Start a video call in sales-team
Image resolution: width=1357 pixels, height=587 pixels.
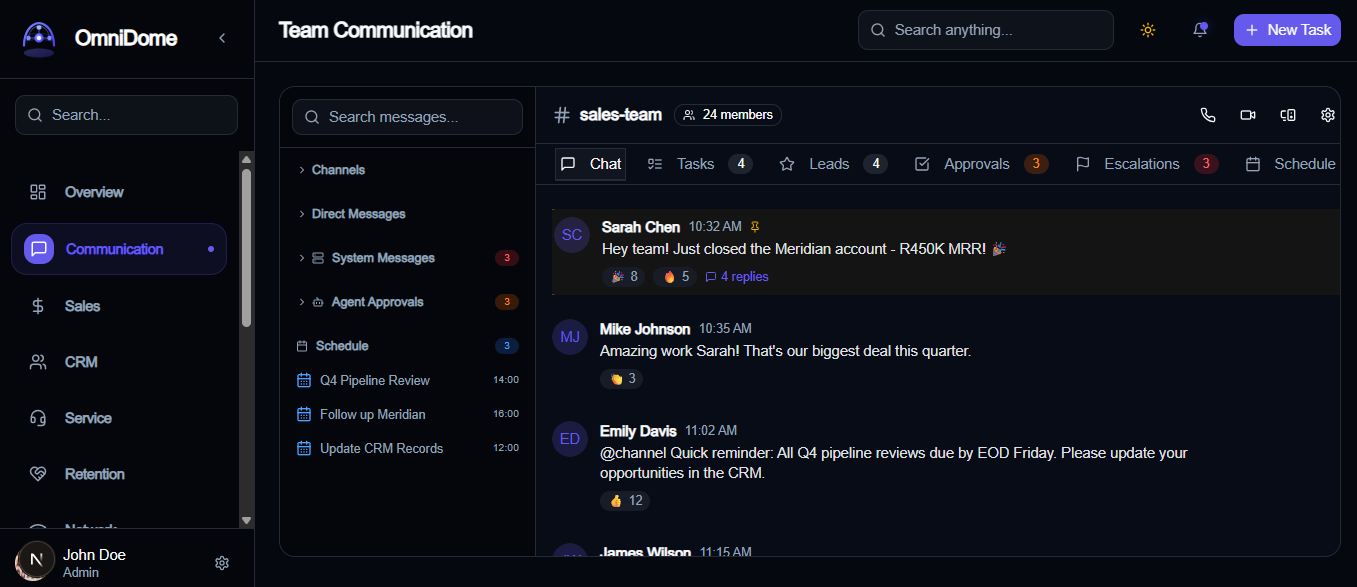click(1248, 115)
